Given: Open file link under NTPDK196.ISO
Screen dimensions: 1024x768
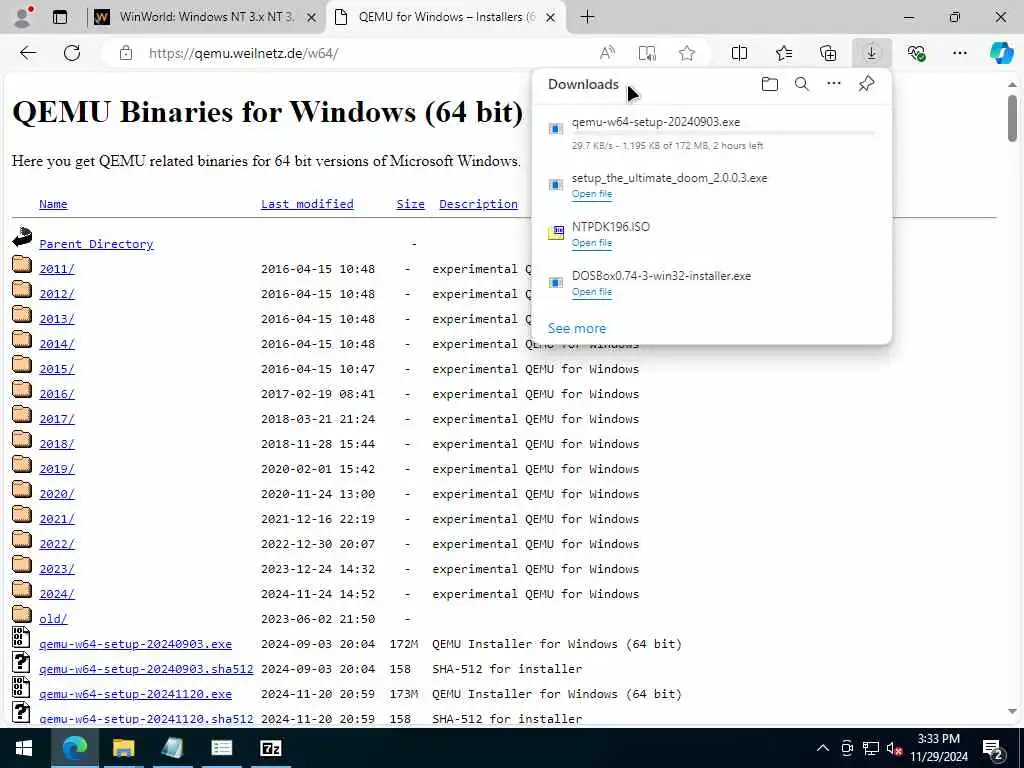Looking at the screenshot, I should click(592, 243).
